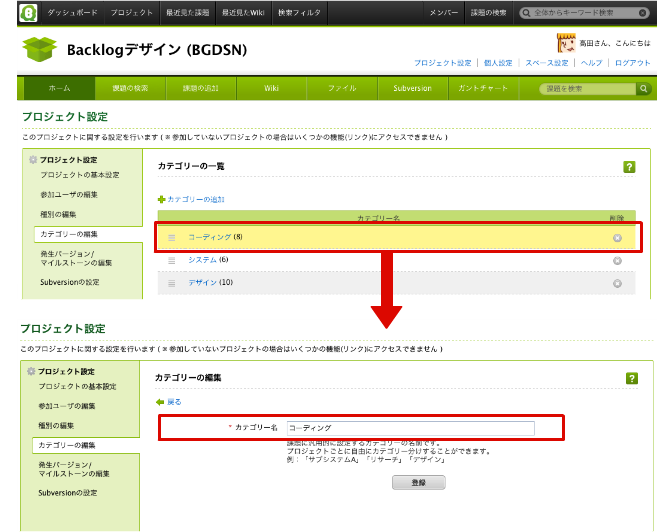Clear the global keyword search with x icon

[x=642, y=13]
